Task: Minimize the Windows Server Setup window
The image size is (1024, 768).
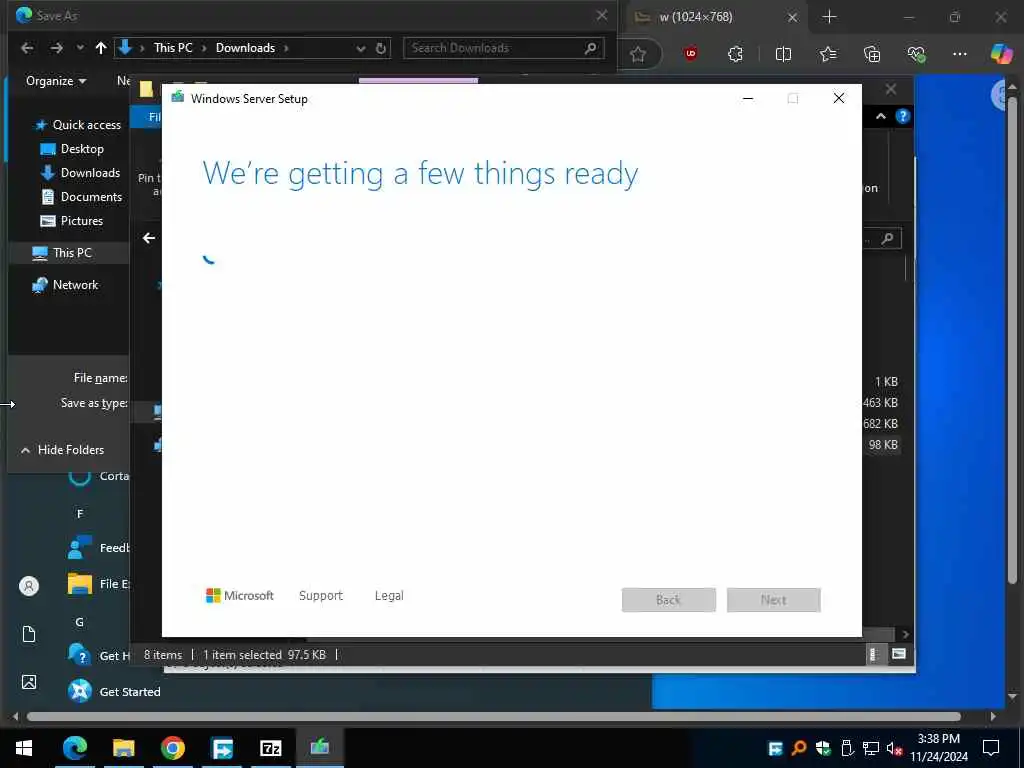Action: click(748, 99)
